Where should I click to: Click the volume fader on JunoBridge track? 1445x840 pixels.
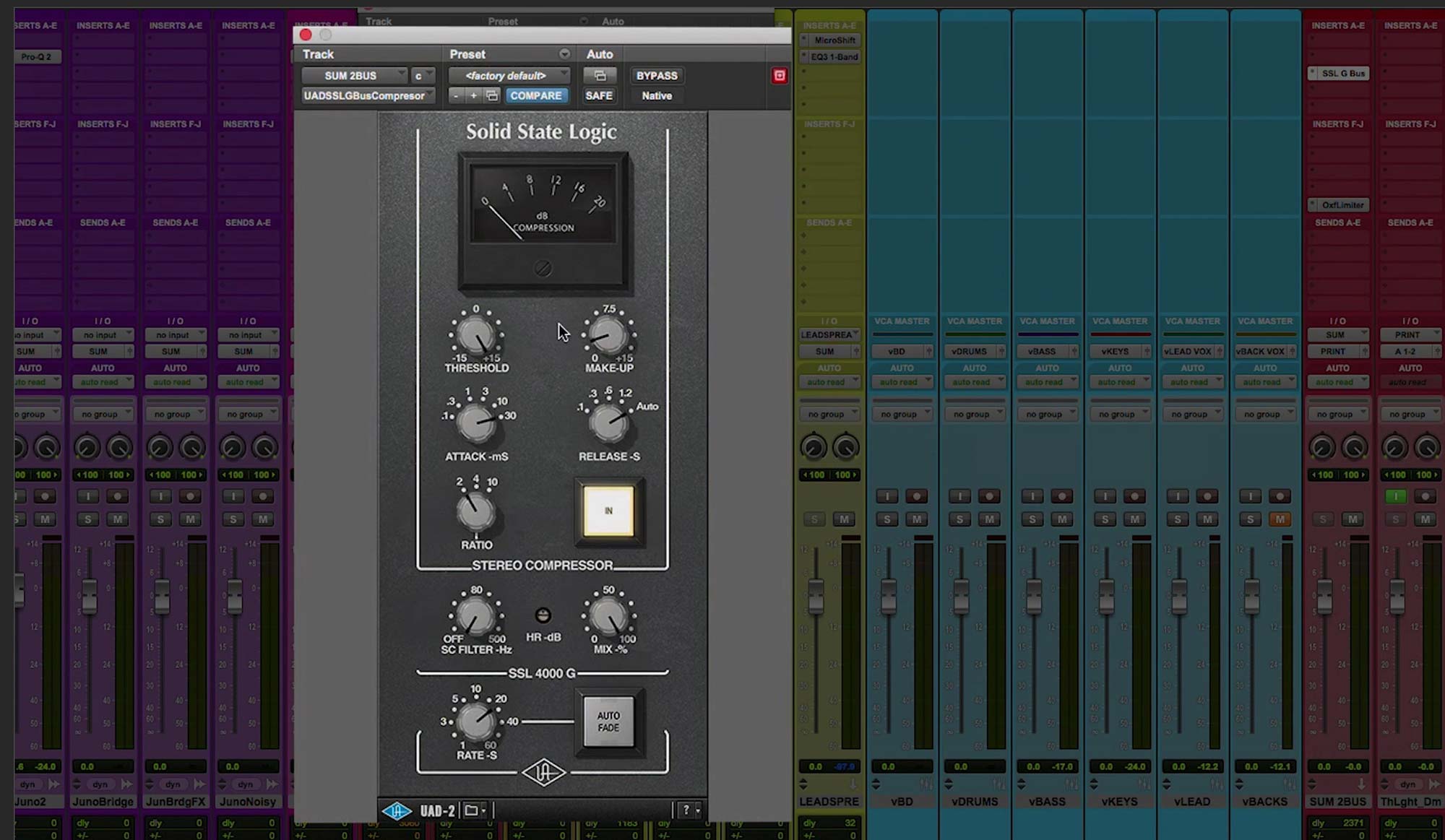(89, 596)
